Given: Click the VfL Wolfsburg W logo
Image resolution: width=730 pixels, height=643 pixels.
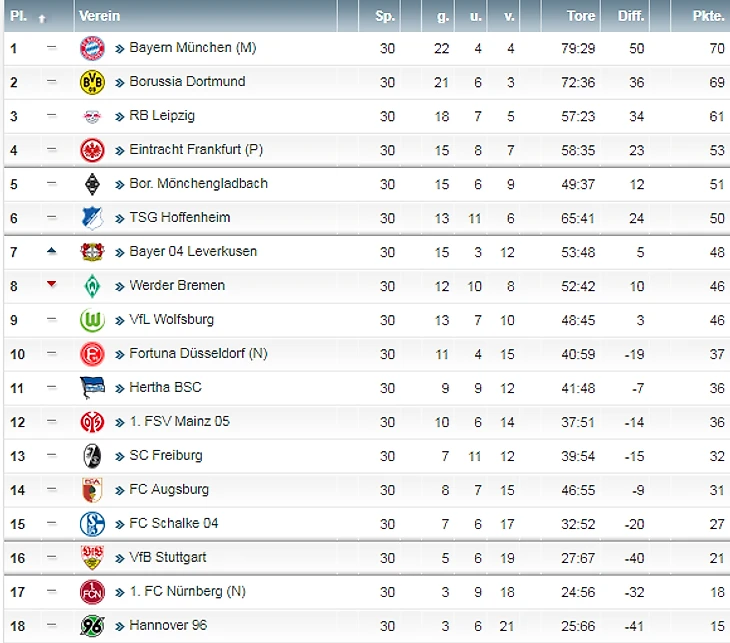Looking at the screenshot, I should pos(92,320).
